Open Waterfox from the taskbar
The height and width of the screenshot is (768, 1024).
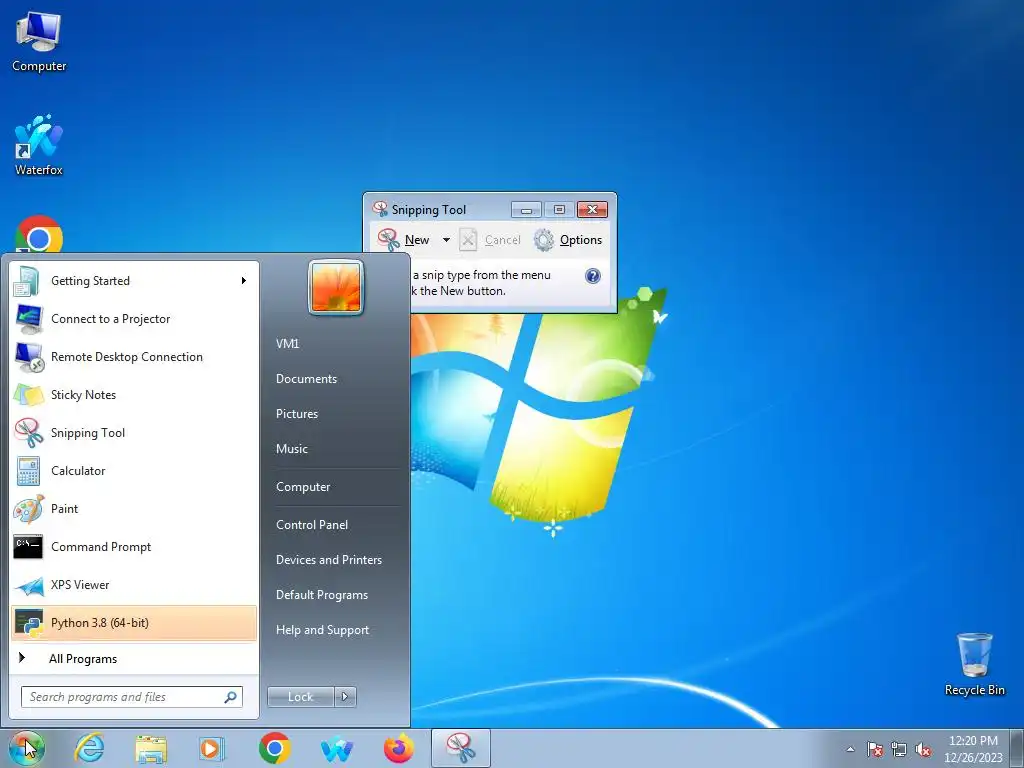pos(336,749)
